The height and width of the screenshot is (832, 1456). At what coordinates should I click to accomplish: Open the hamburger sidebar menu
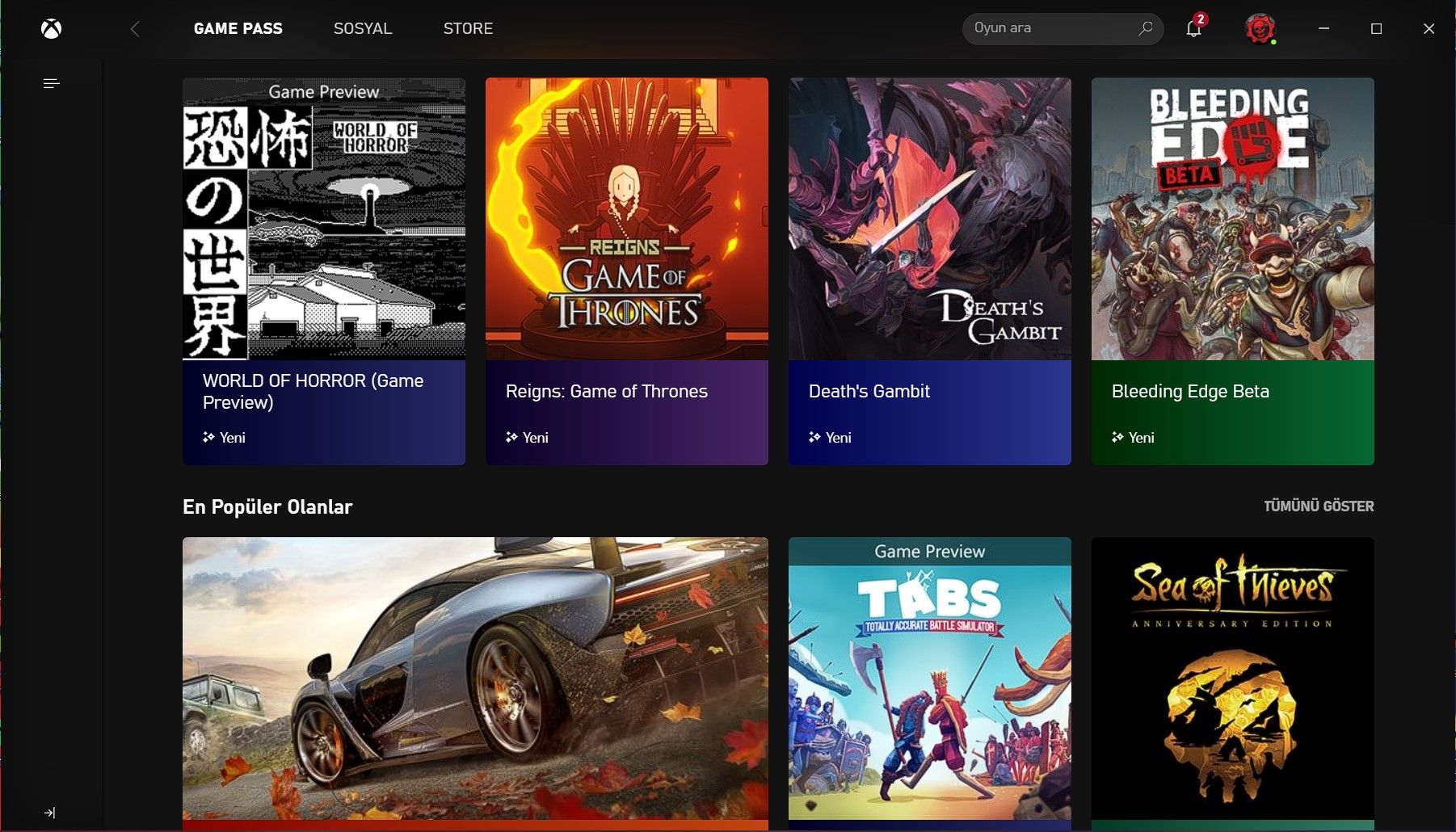(51, 83)
